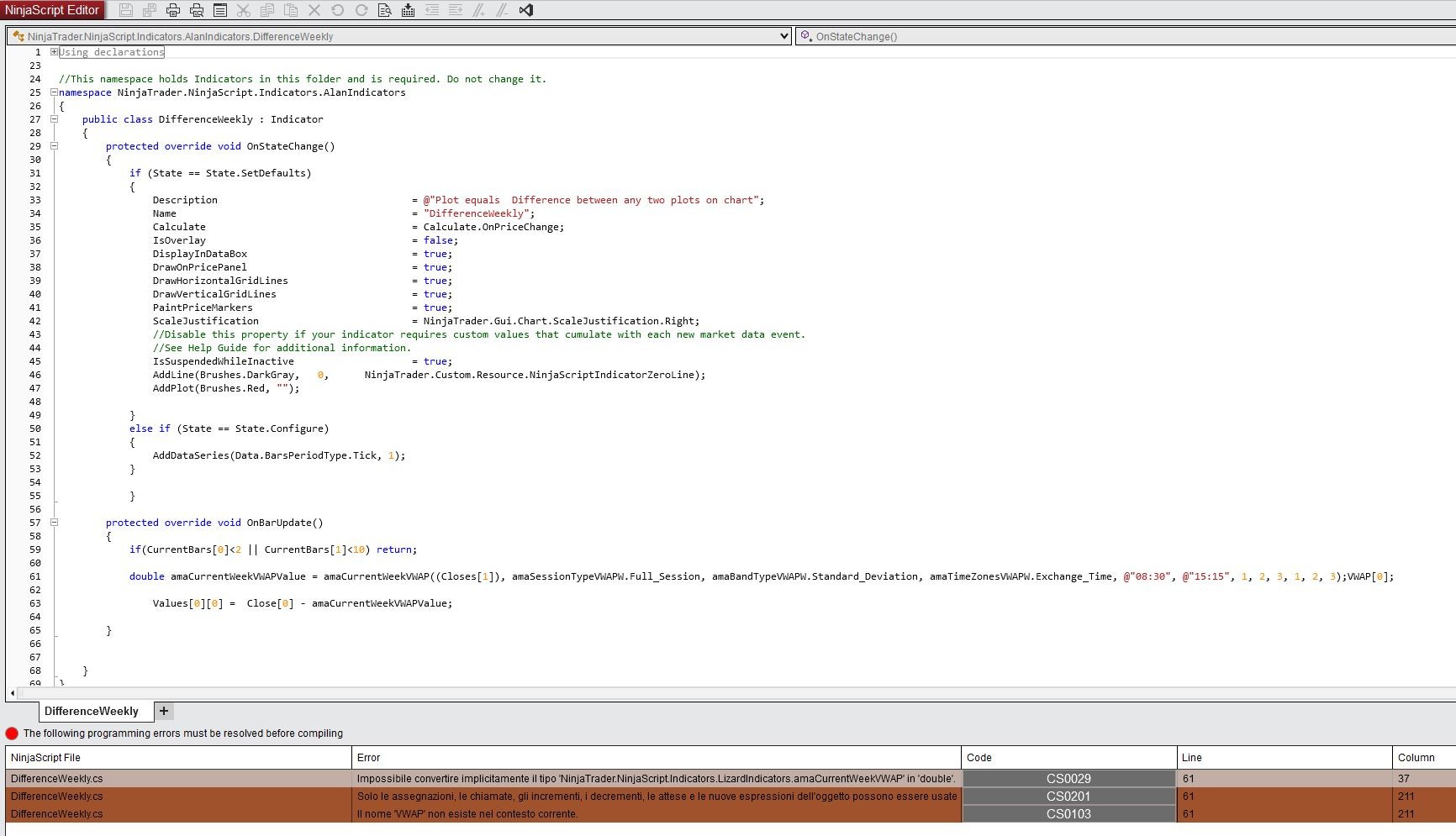The image size is (1456, 836).
Task: Select the DifferenceWeekly tab
Action: 91,711
